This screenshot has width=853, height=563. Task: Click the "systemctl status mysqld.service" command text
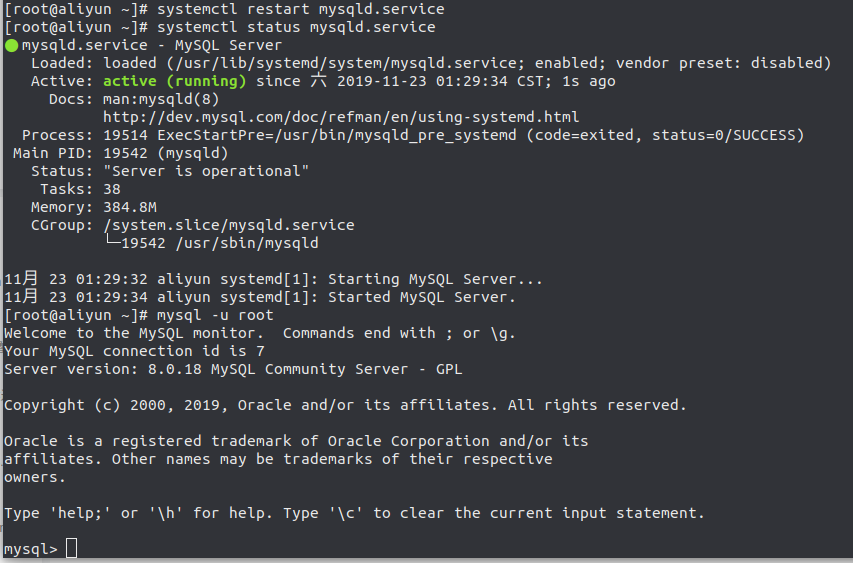click(x=296, y=27)
